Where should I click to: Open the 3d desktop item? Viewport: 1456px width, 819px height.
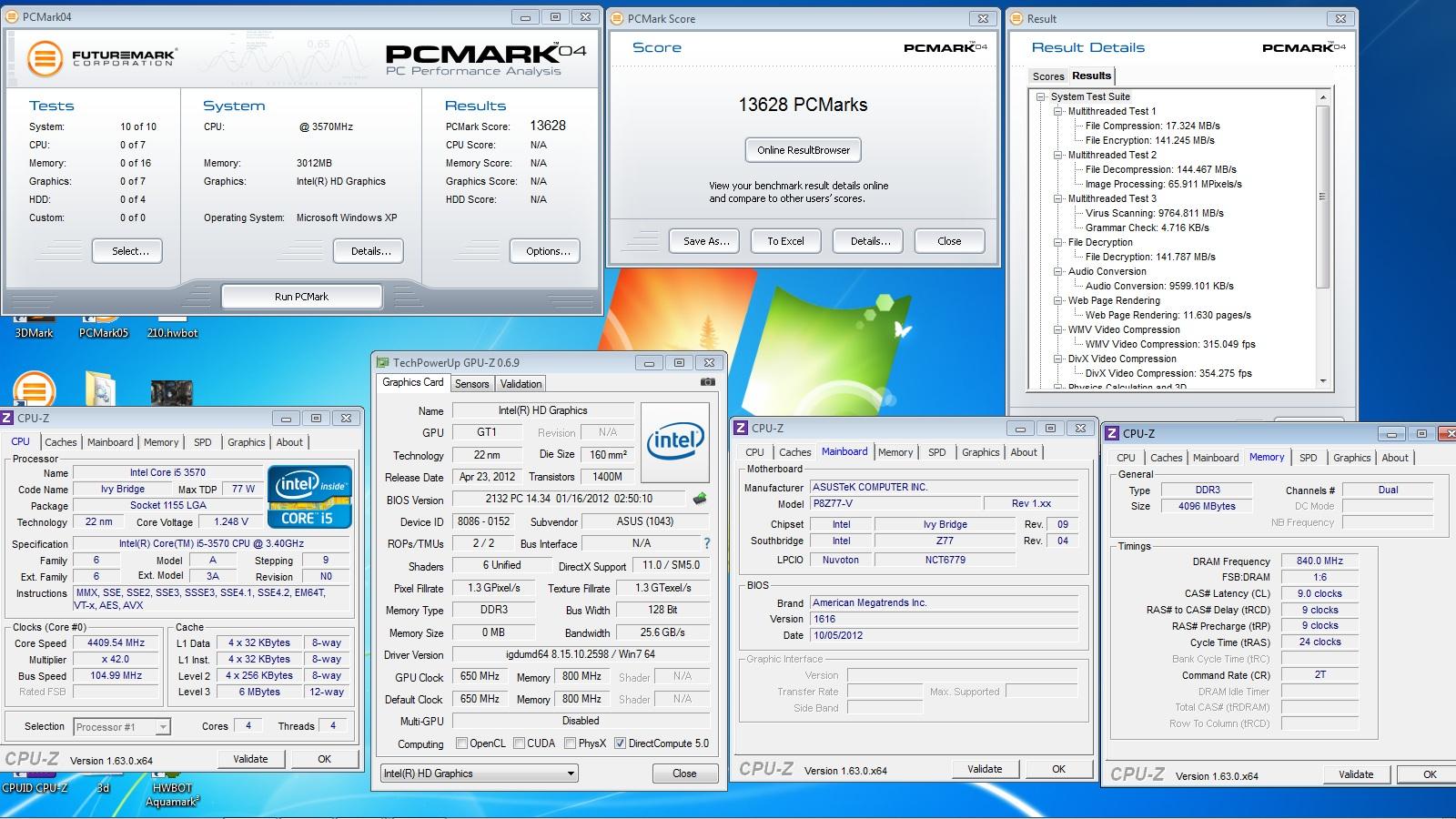click(x=103, y=787)
